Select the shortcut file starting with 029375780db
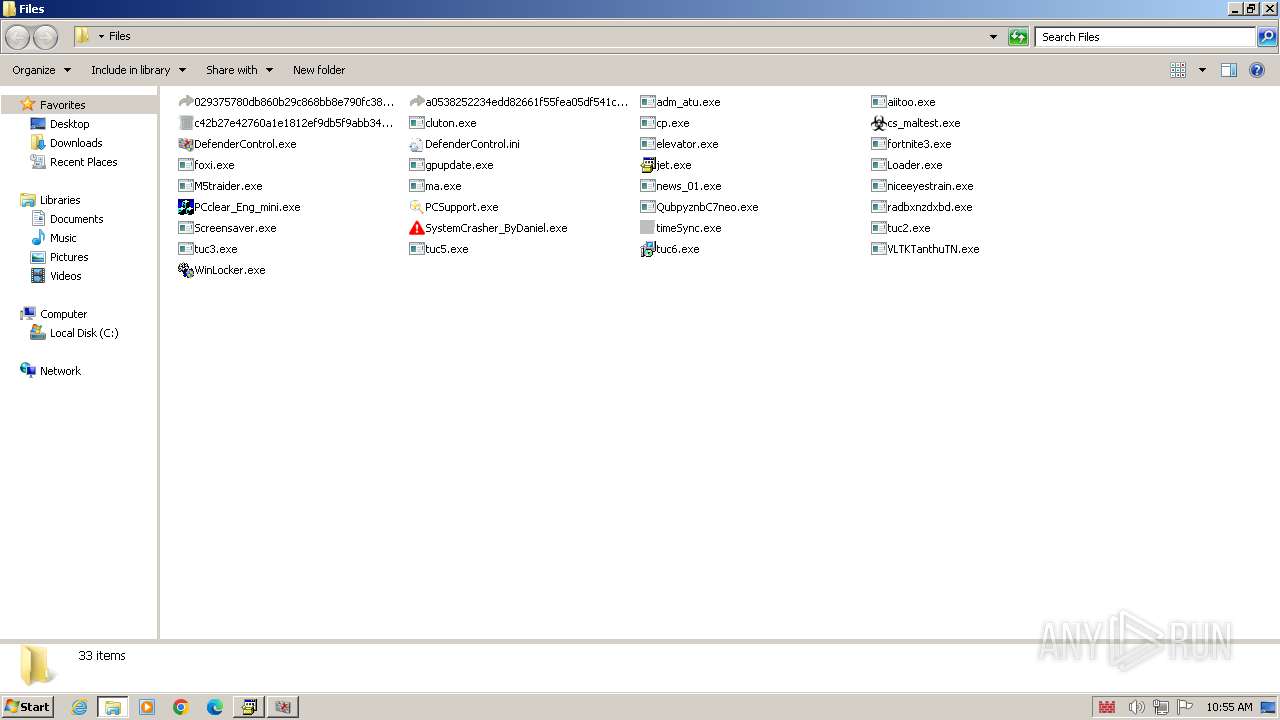 click(286, 102)
